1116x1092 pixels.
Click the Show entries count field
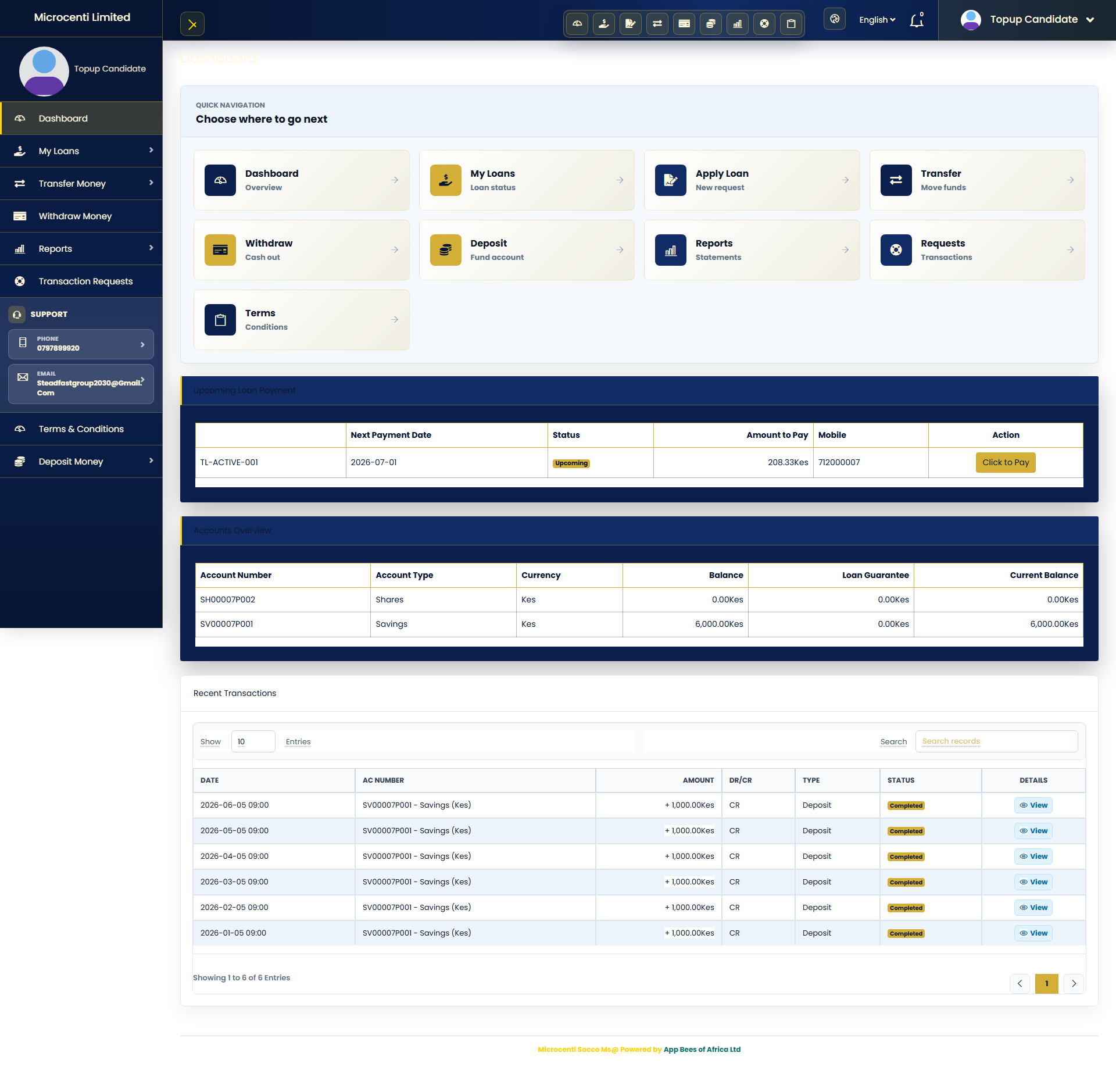(253, 742)
